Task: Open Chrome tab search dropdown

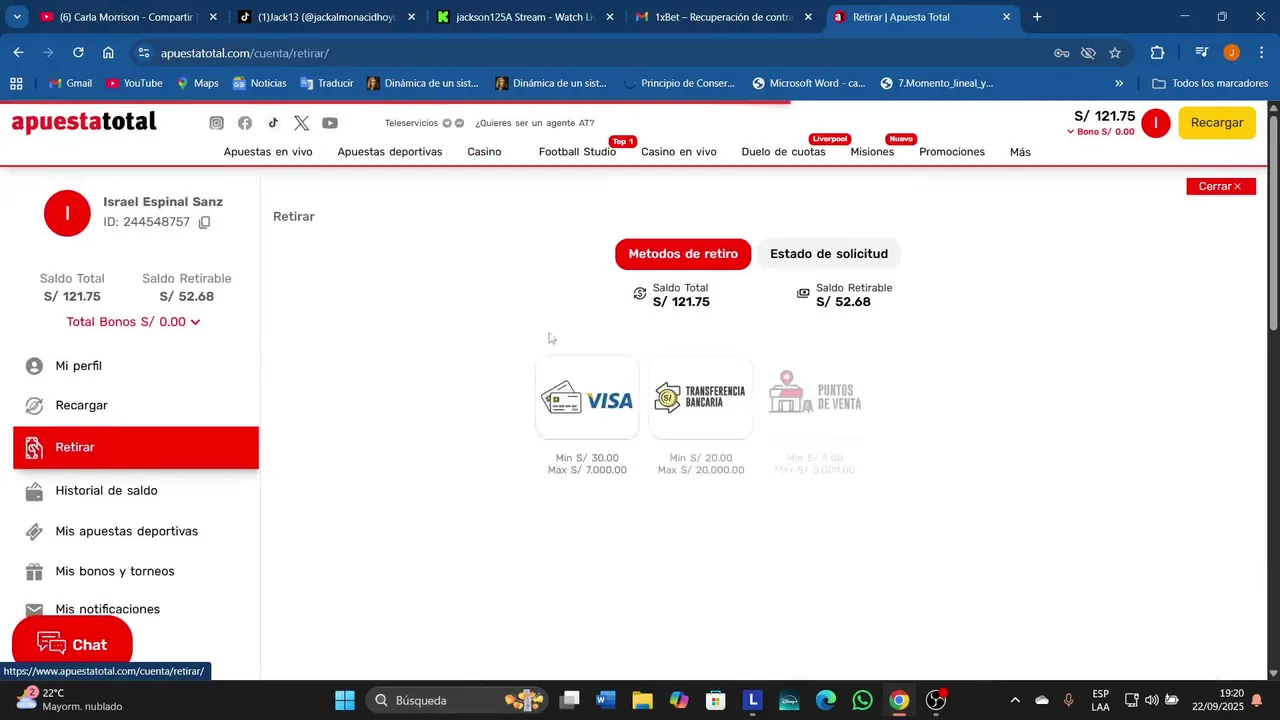Action: (17, 17)
